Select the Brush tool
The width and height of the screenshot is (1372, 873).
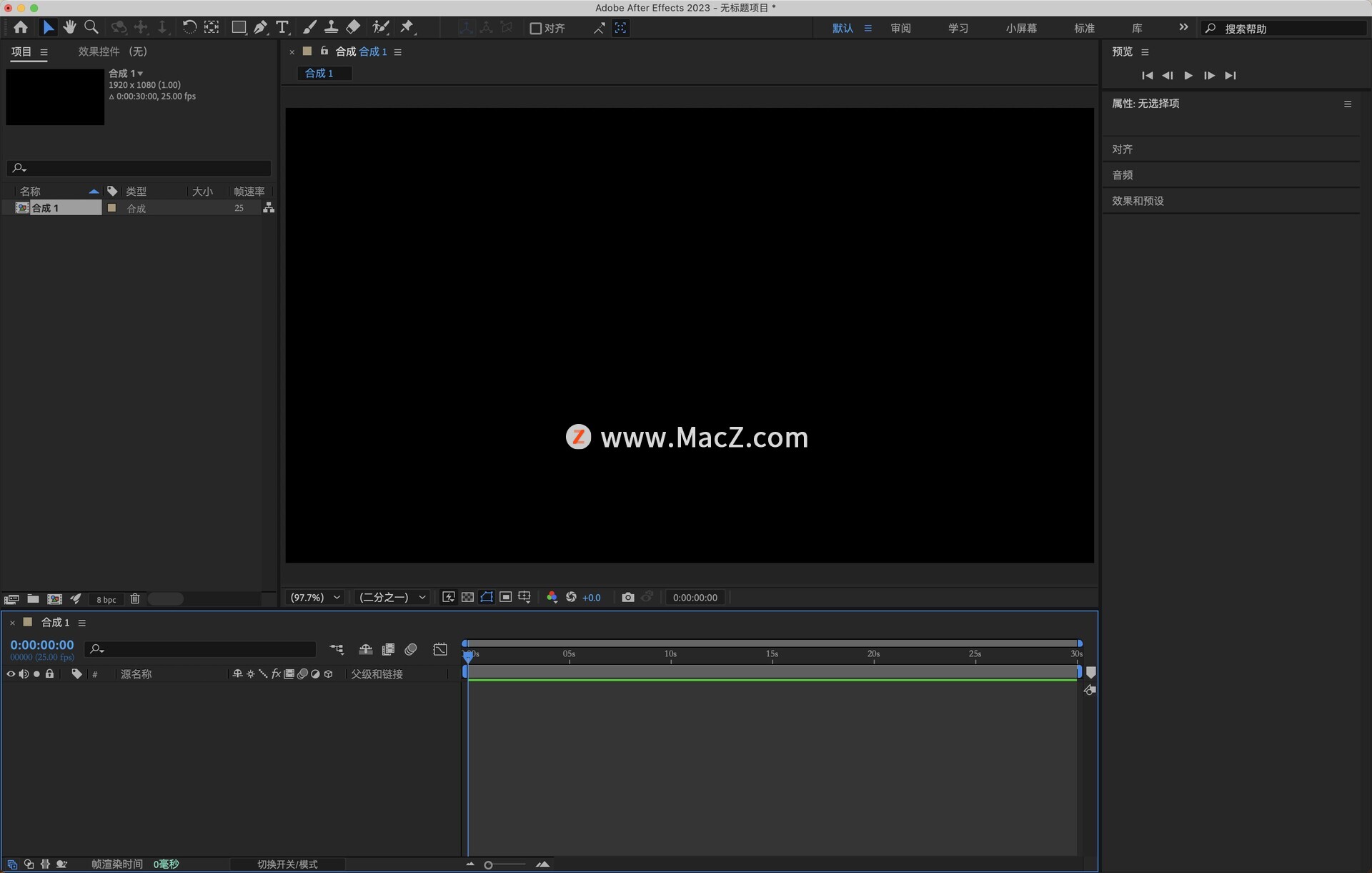(309, 27)
